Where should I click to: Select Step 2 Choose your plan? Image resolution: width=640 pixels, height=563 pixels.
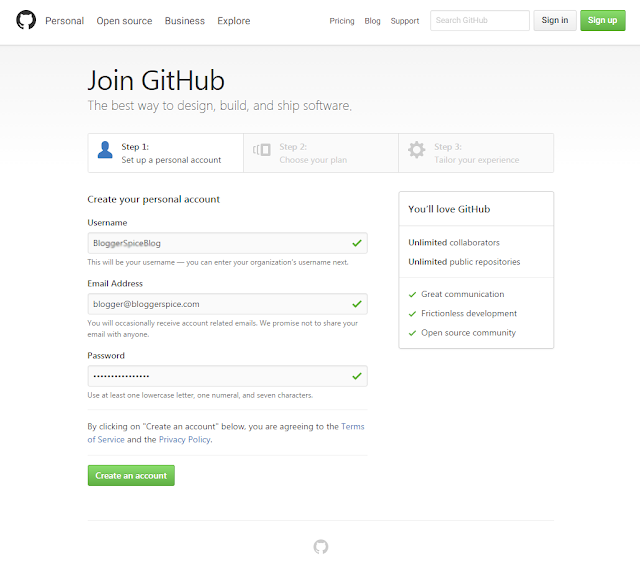tap(321, 153)
